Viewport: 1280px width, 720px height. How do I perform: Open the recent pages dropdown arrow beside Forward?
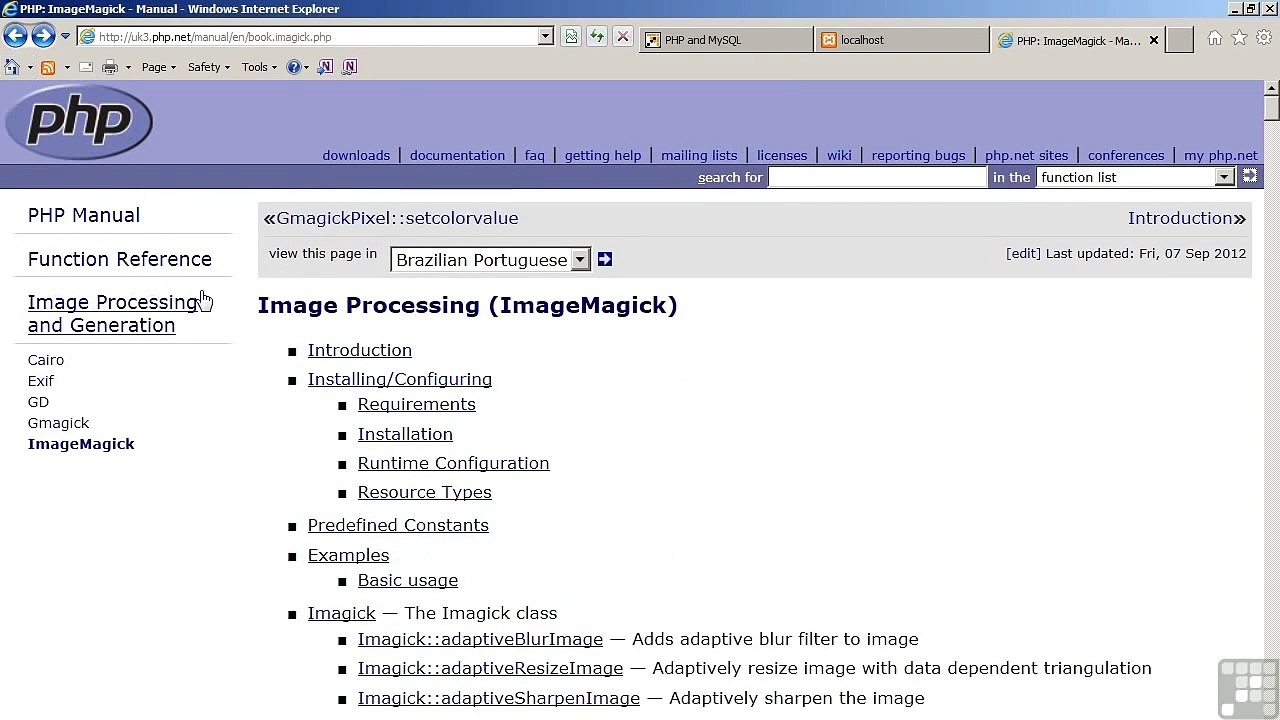click(65, 37)
